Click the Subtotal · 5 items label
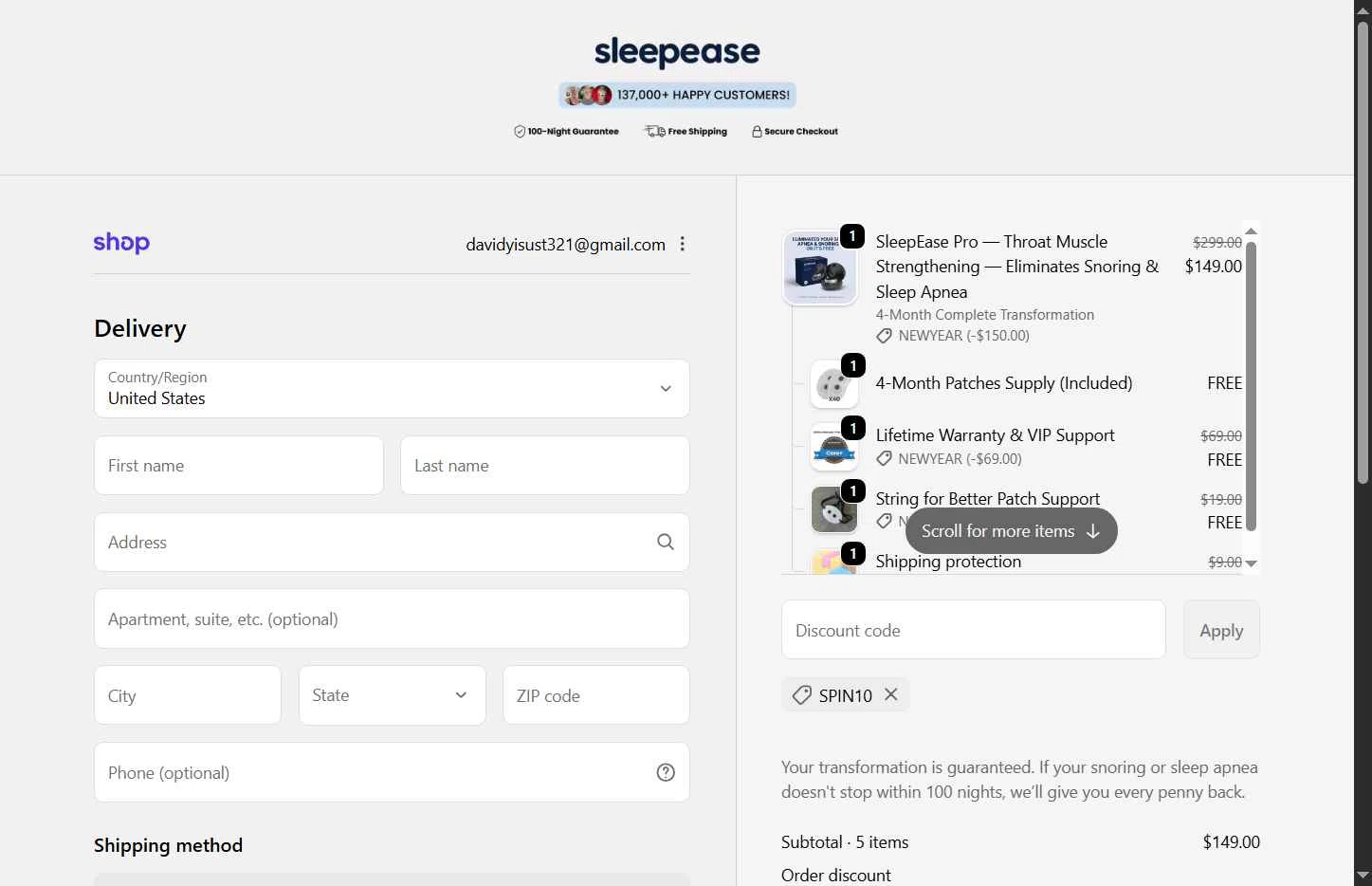Screen dimensions: 1372x886 [845, 842]
